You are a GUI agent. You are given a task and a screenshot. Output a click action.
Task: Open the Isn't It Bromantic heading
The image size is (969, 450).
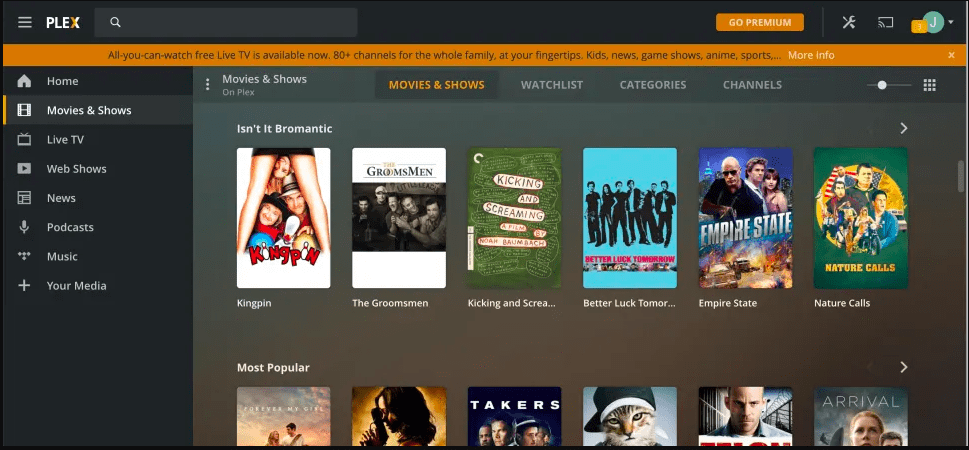point(284,129)
